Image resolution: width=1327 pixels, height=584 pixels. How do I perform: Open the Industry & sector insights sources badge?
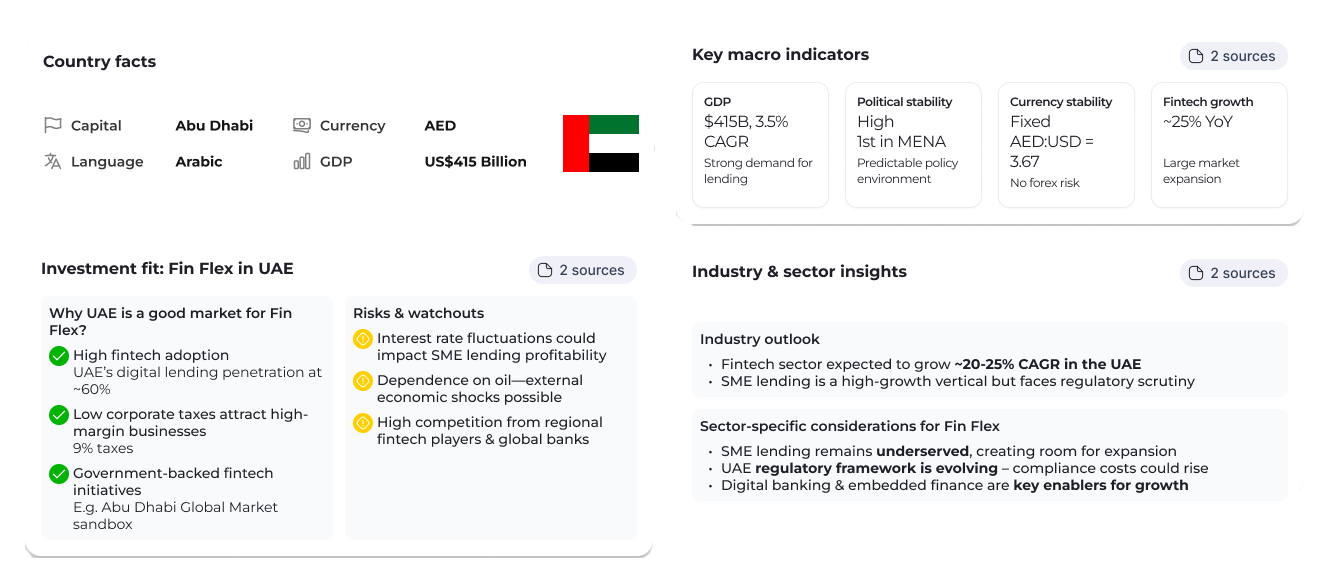(x=1233, y=273)
